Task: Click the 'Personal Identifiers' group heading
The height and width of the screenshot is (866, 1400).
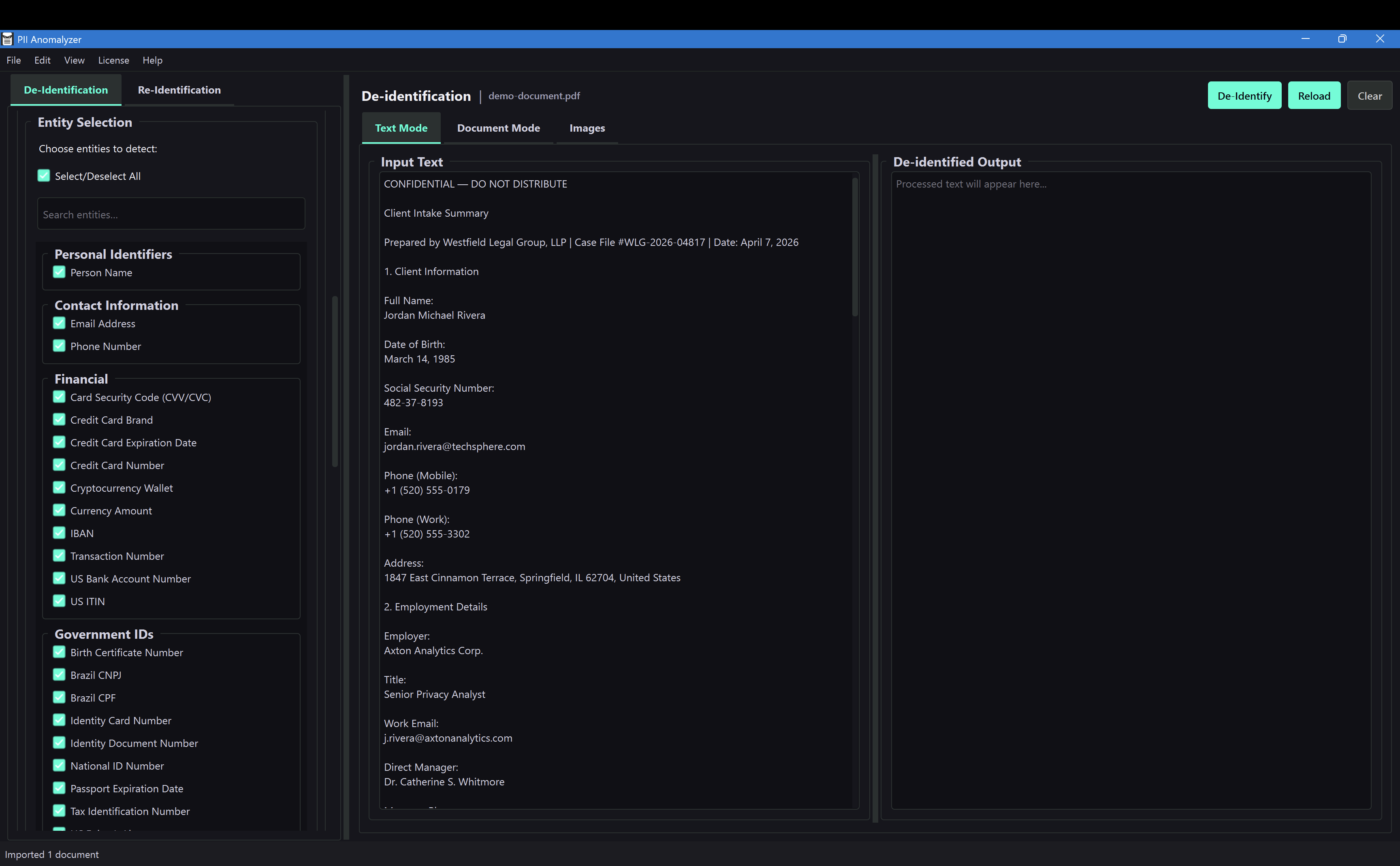Action: click(113, 254)
